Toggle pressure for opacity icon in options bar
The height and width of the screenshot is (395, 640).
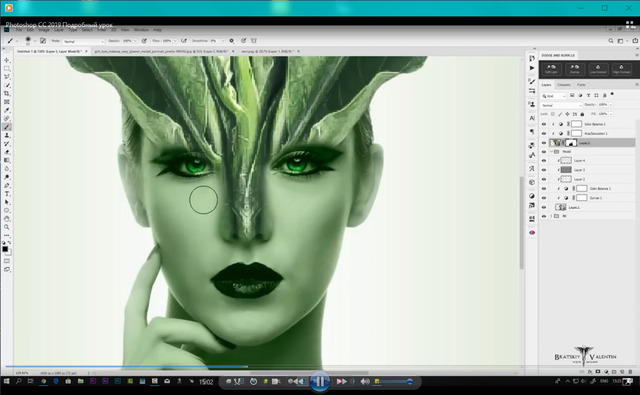(x=144, y=41)
